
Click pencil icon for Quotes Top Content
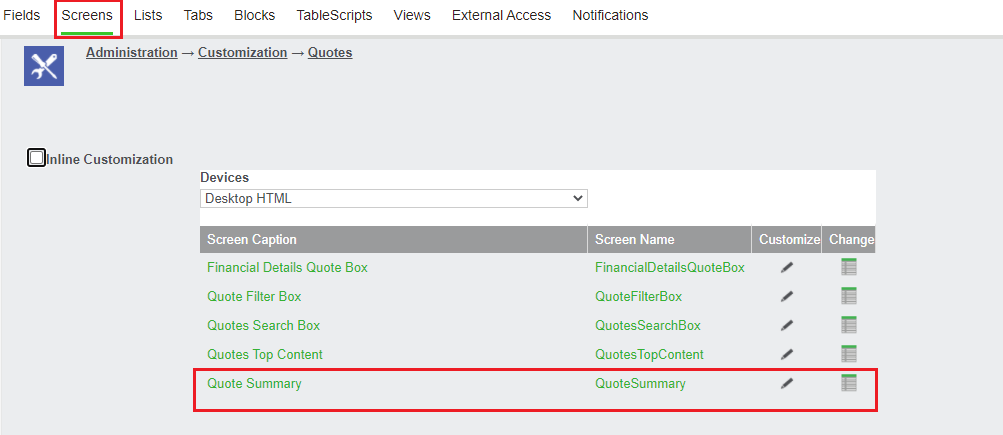[x=787, y=354]
